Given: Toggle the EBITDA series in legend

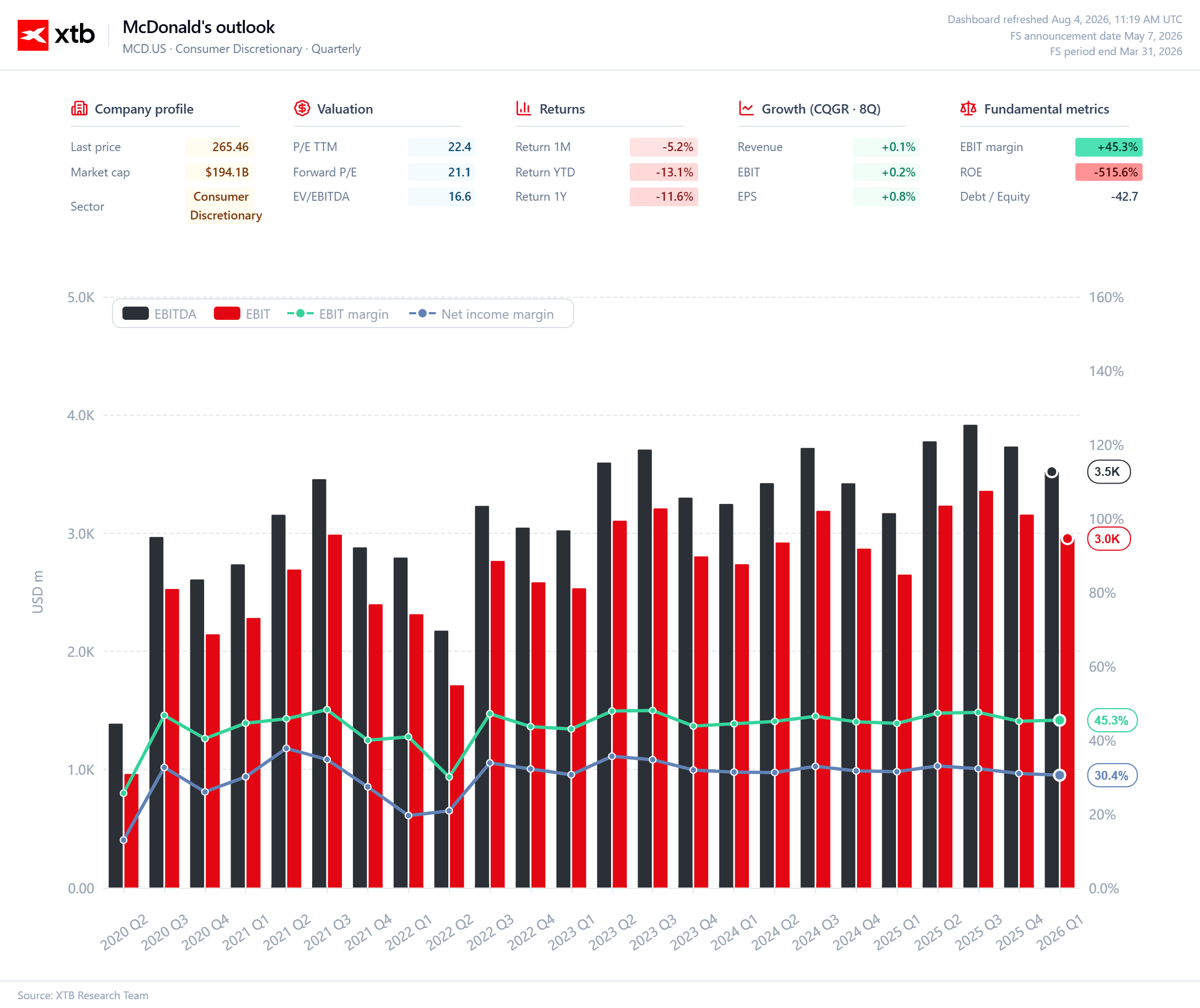Looking at the screenshot, I should coord(159,314).
